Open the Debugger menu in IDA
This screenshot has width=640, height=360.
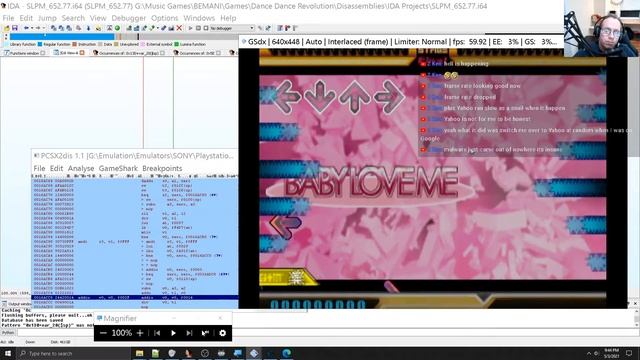coord(129,18)
